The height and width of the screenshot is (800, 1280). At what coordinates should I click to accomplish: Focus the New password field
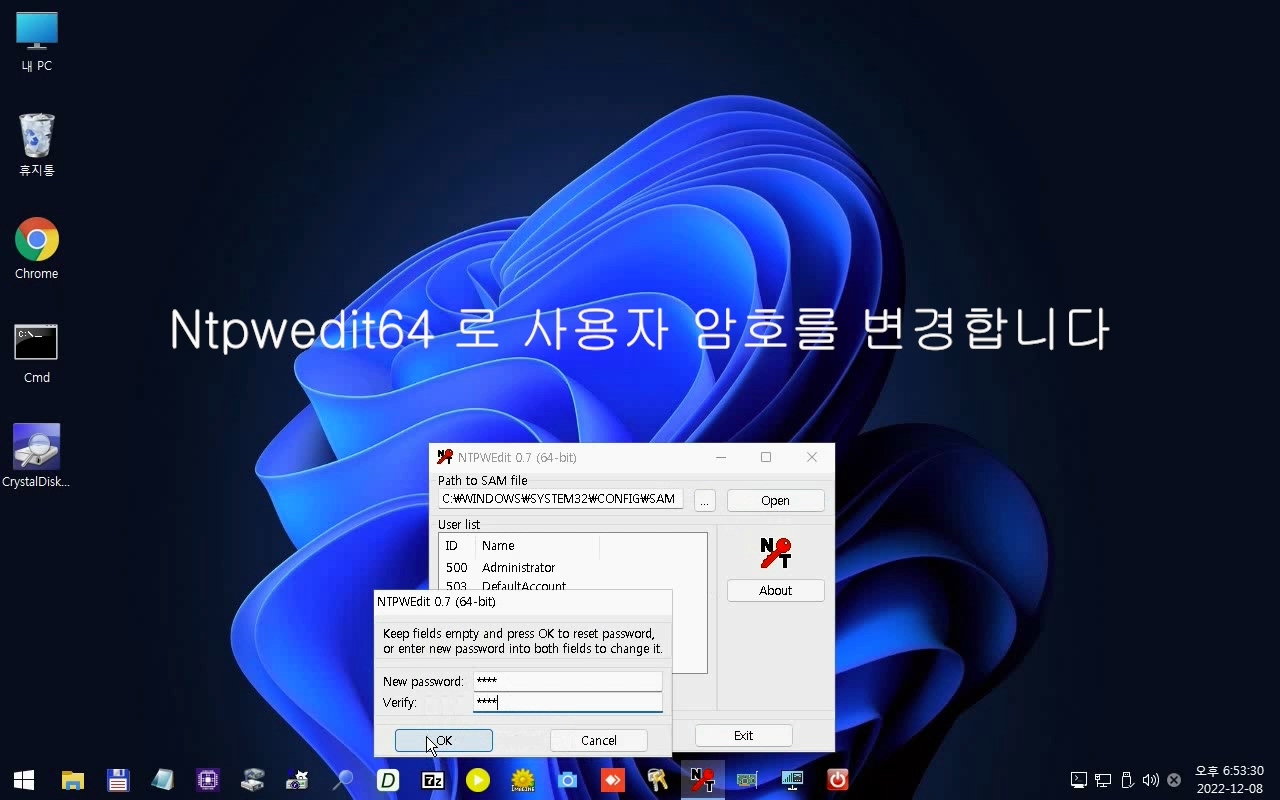pyautogui.click(x=568, y=681)
